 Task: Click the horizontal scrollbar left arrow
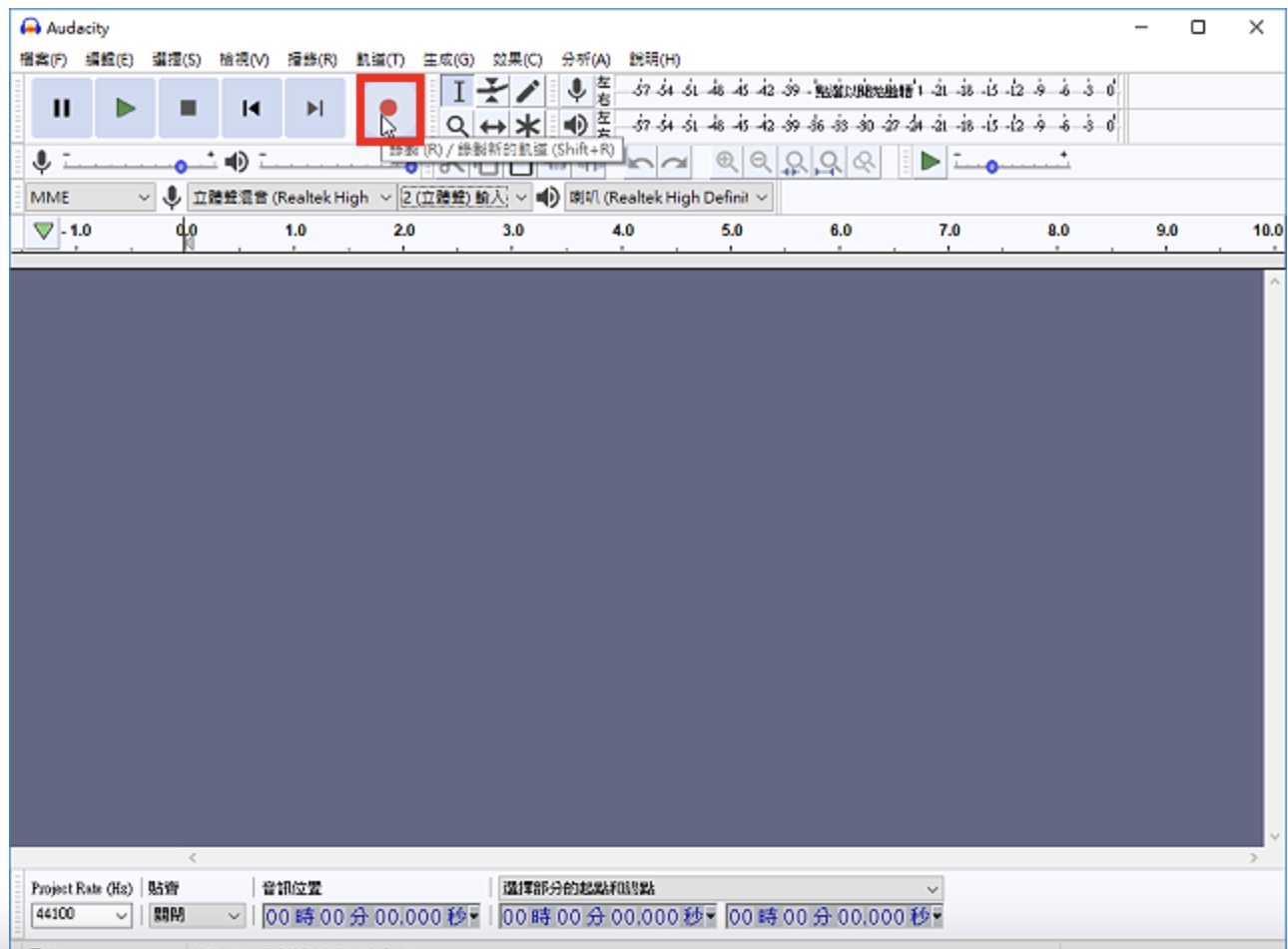click(193, 857)
